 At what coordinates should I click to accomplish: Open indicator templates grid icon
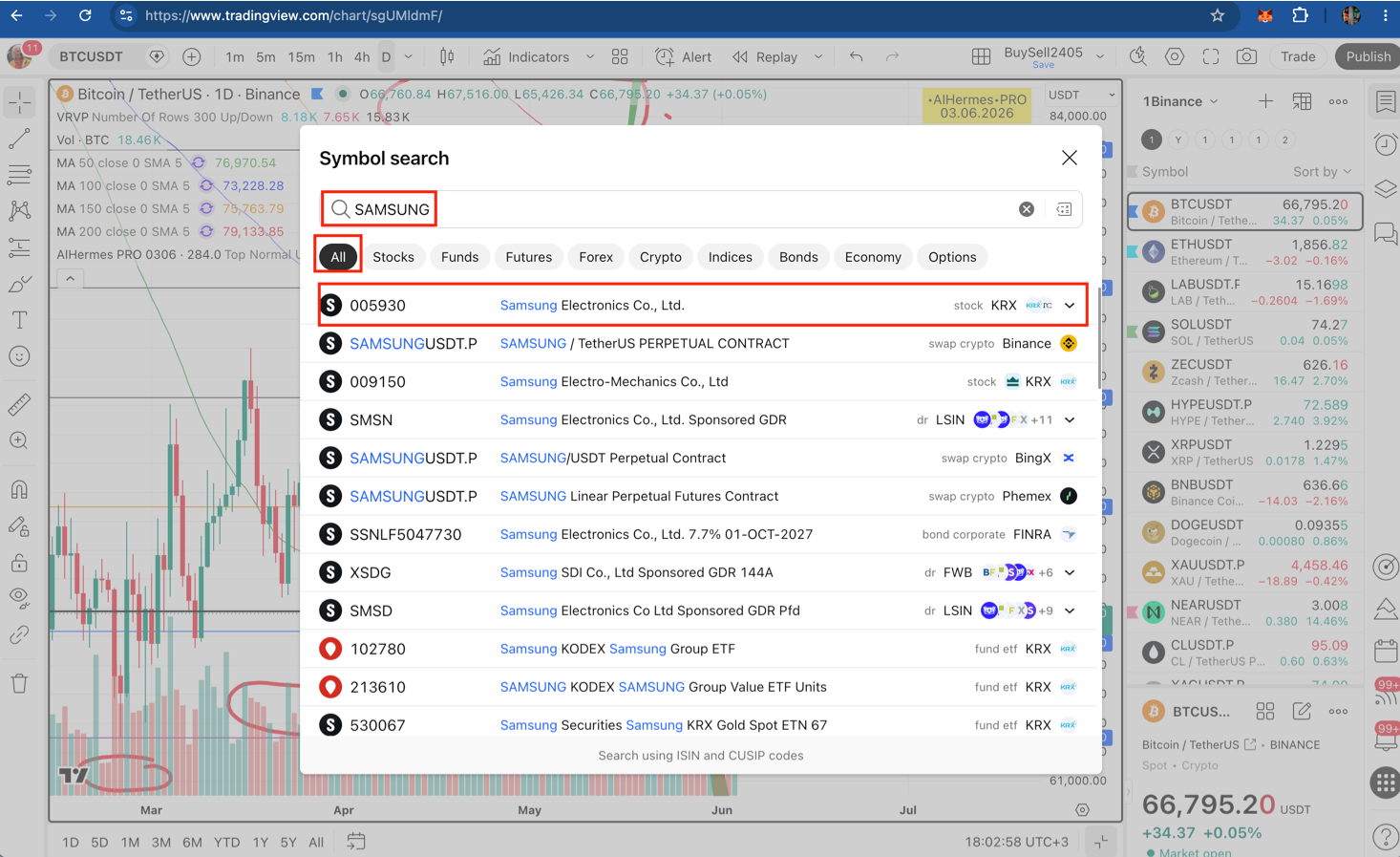point(620,57)
